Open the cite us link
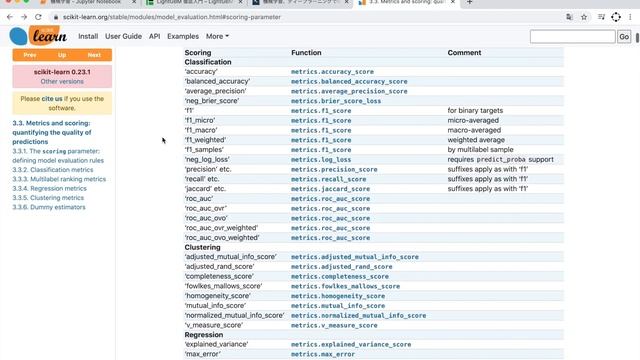This screenshot has width=640, height=360. (52, 99)
